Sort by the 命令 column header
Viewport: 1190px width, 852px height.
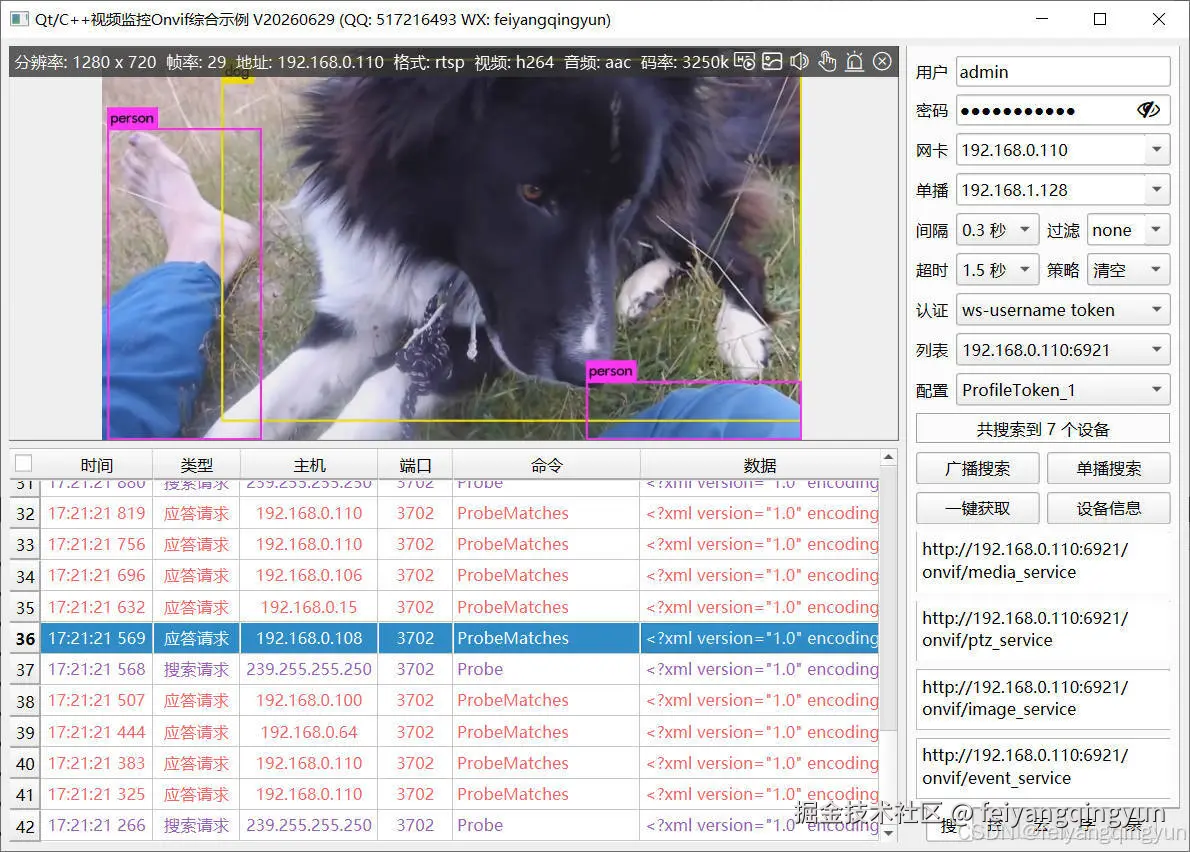(546, 464)
